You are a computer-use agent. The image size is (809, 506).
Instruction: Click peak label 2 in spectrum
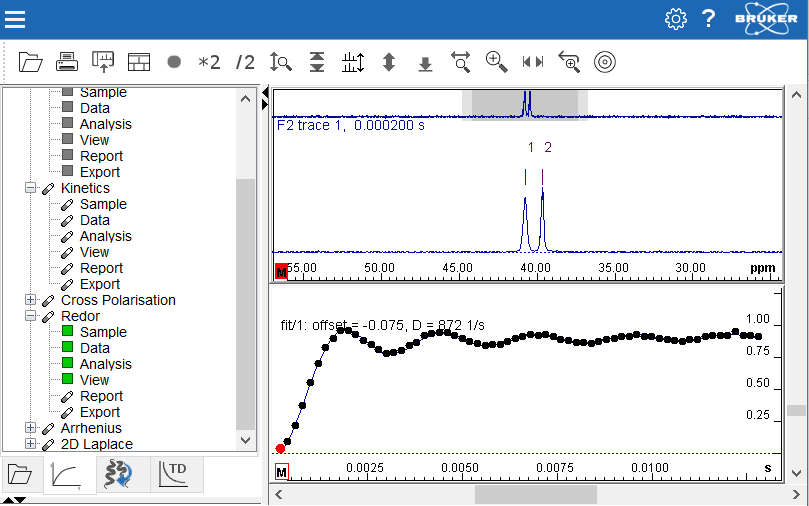[548, 148]
